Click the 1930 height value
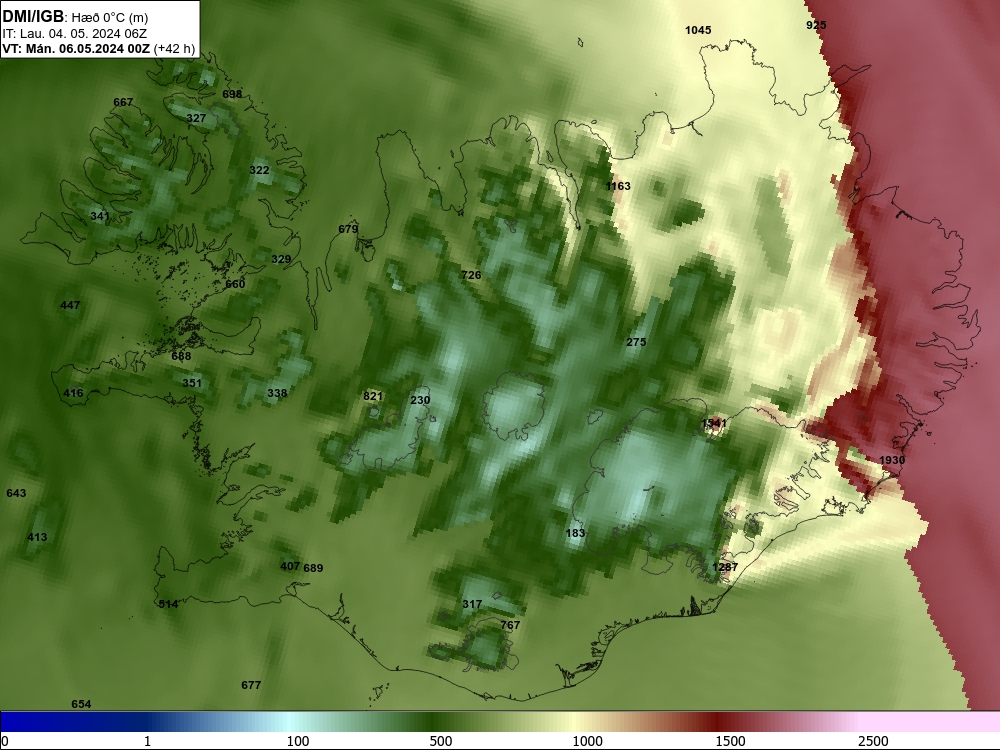The image size is (1000, 750). tap(892, 460)
